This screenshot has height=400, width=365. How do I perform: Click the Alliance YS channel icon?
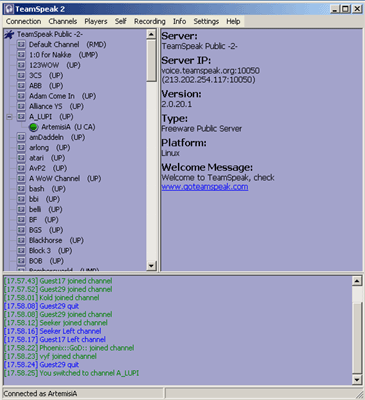point(21,106)
